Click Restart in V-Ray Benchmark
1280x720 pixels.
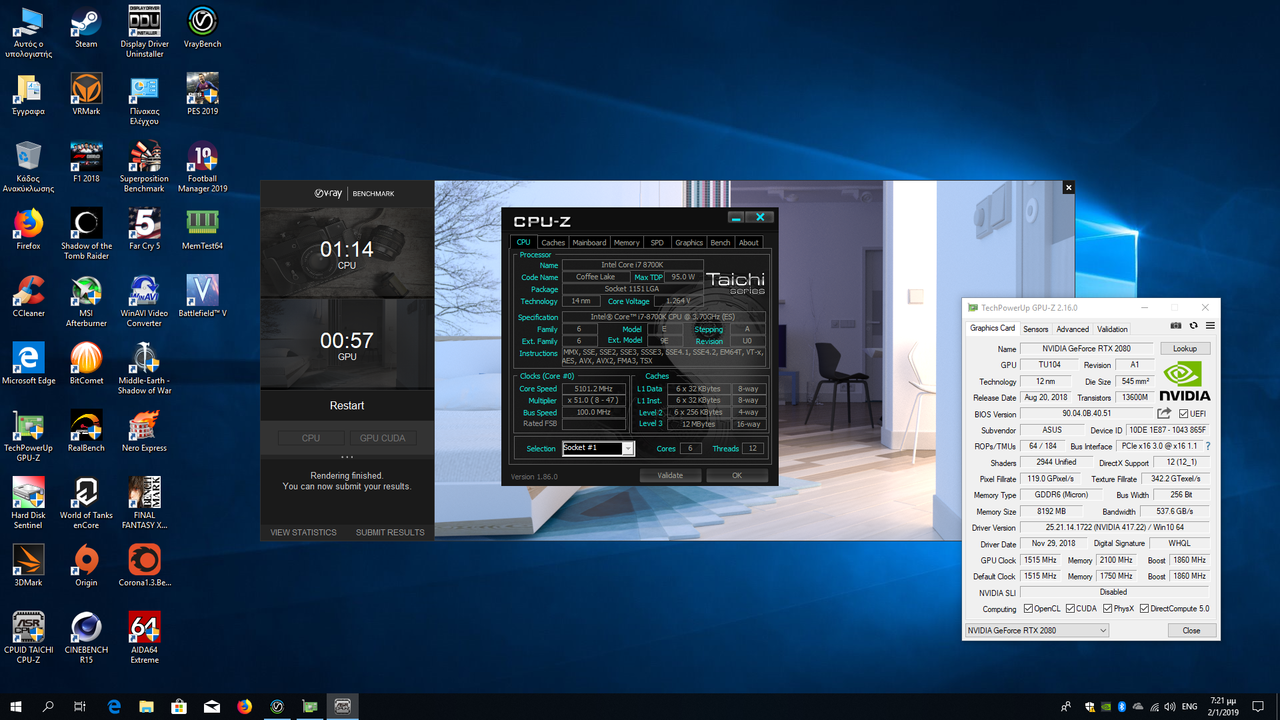tap(347, 405)
